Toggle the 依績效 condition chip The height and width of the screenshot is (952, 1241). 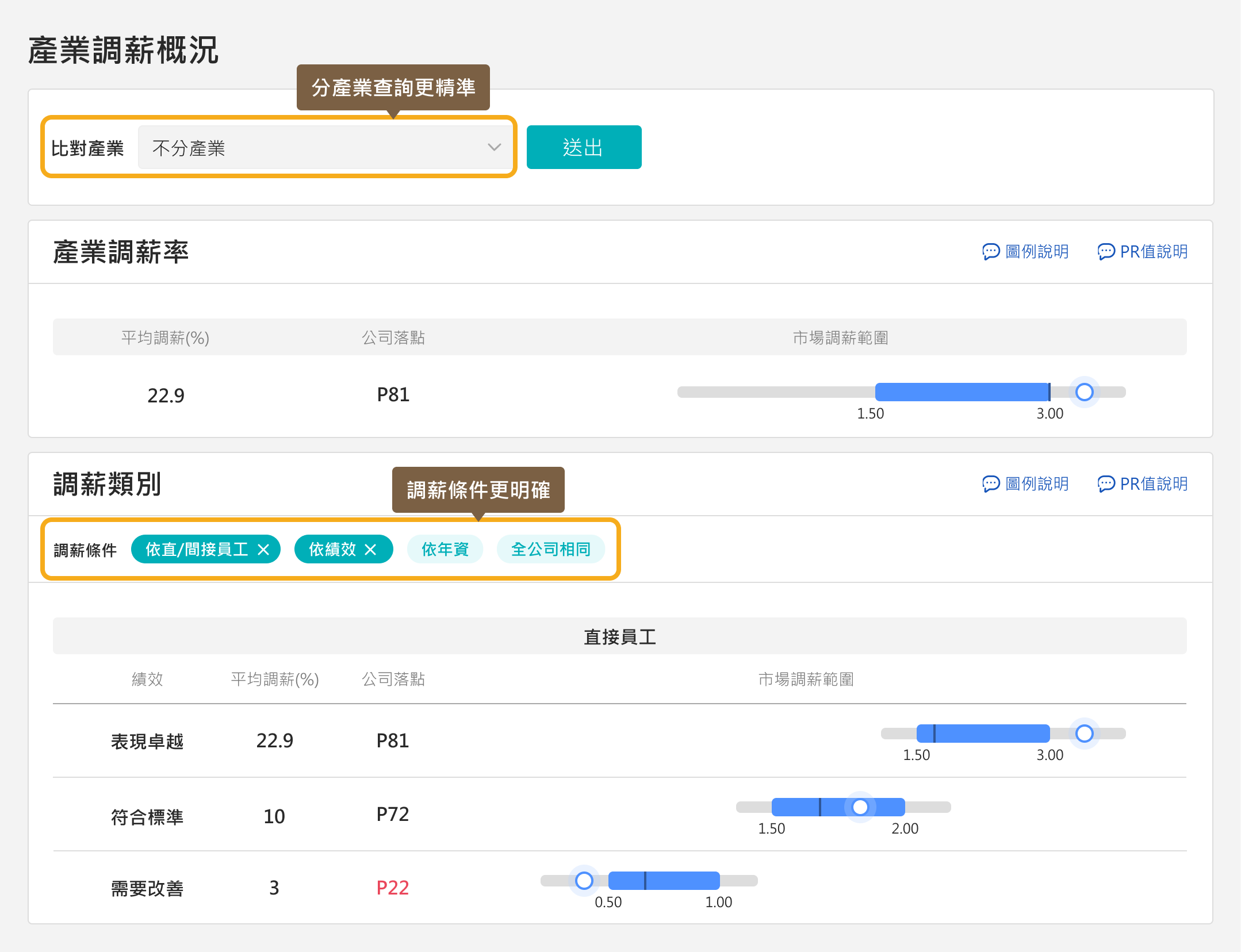pos(343,550)
